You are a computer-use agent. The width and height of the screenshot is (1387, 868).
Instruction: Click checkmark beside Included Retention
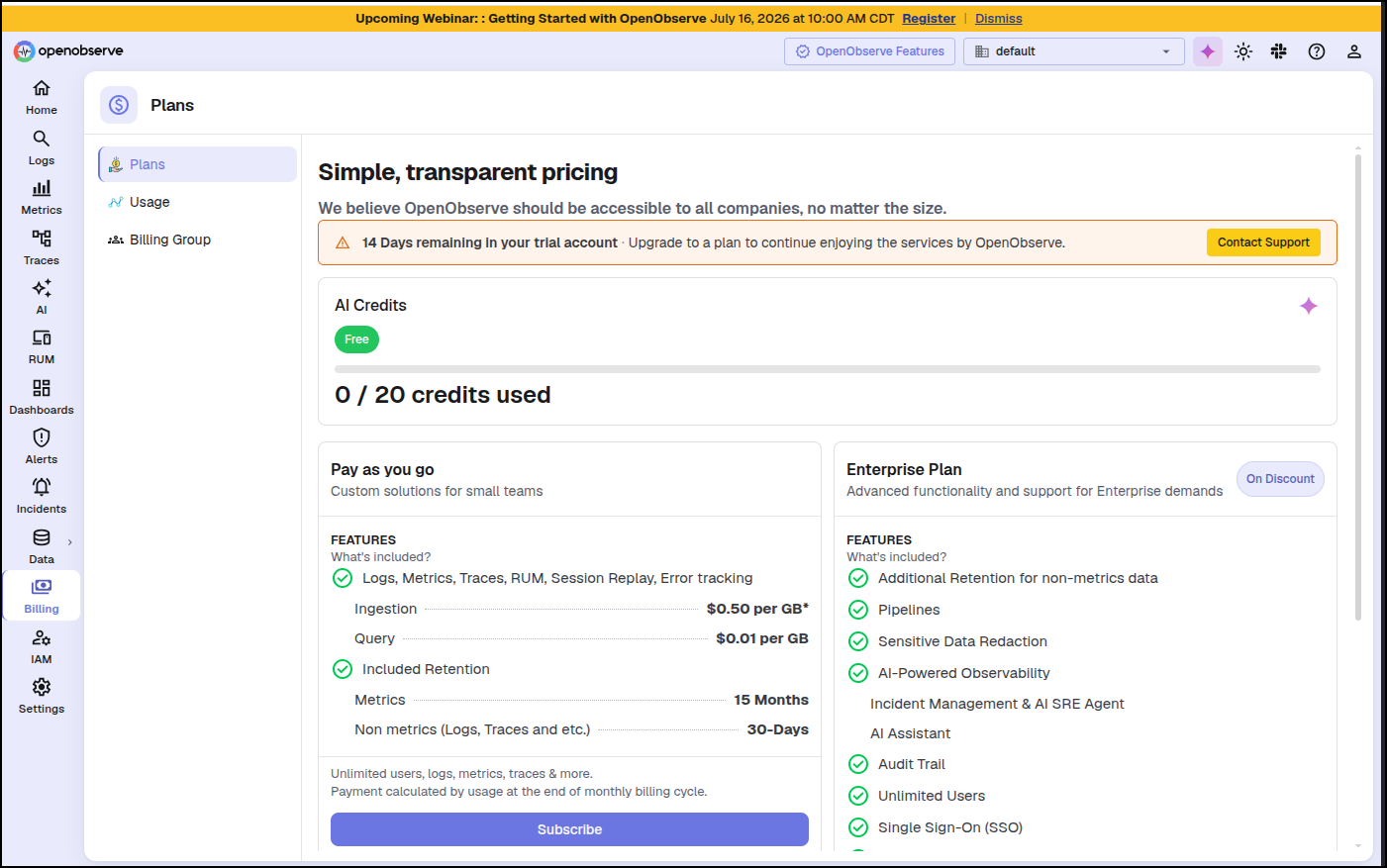pyautogui.click(x=343, y=669)
